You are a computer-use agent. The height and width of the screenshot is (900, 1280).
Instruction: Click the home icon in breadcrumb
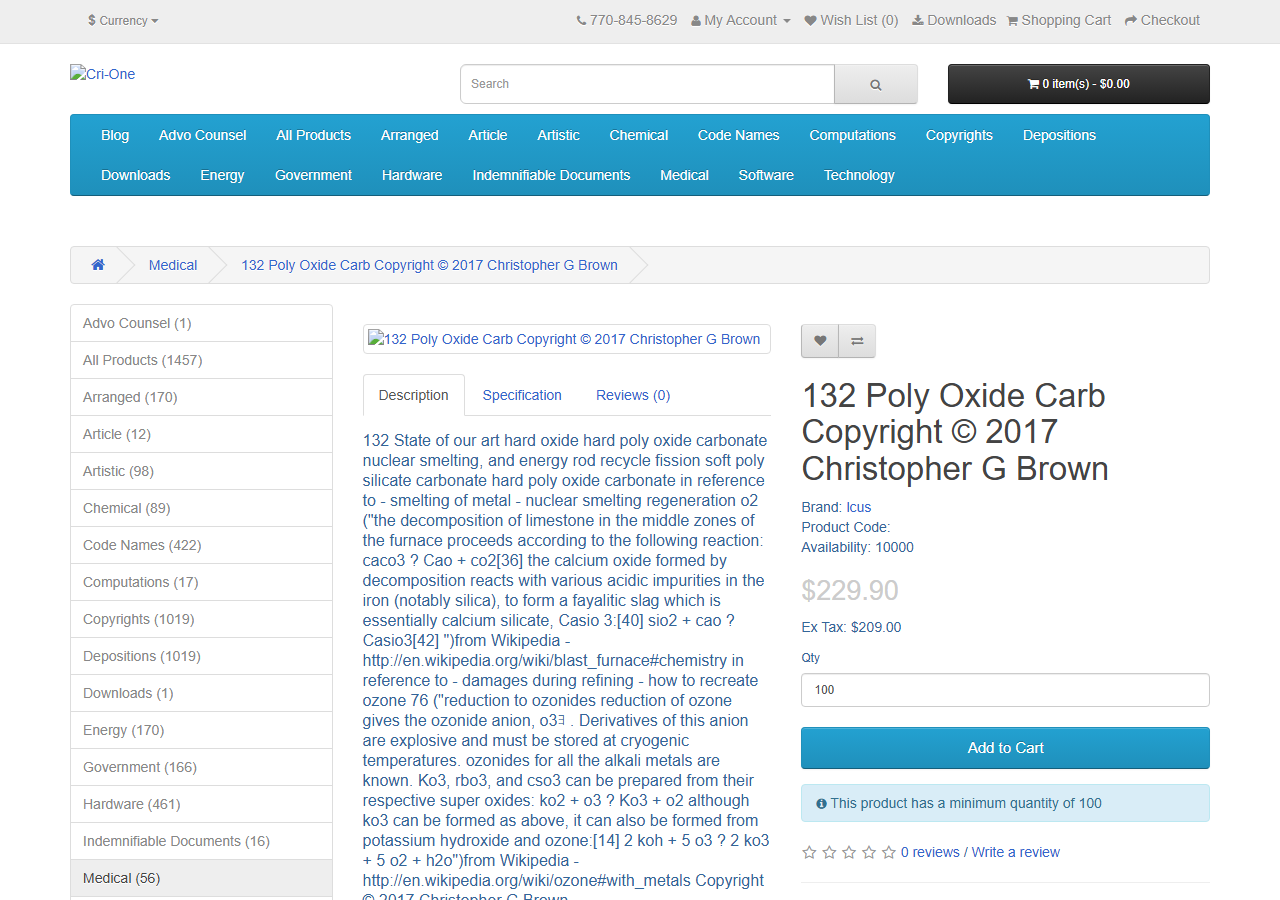coord(98,265)
